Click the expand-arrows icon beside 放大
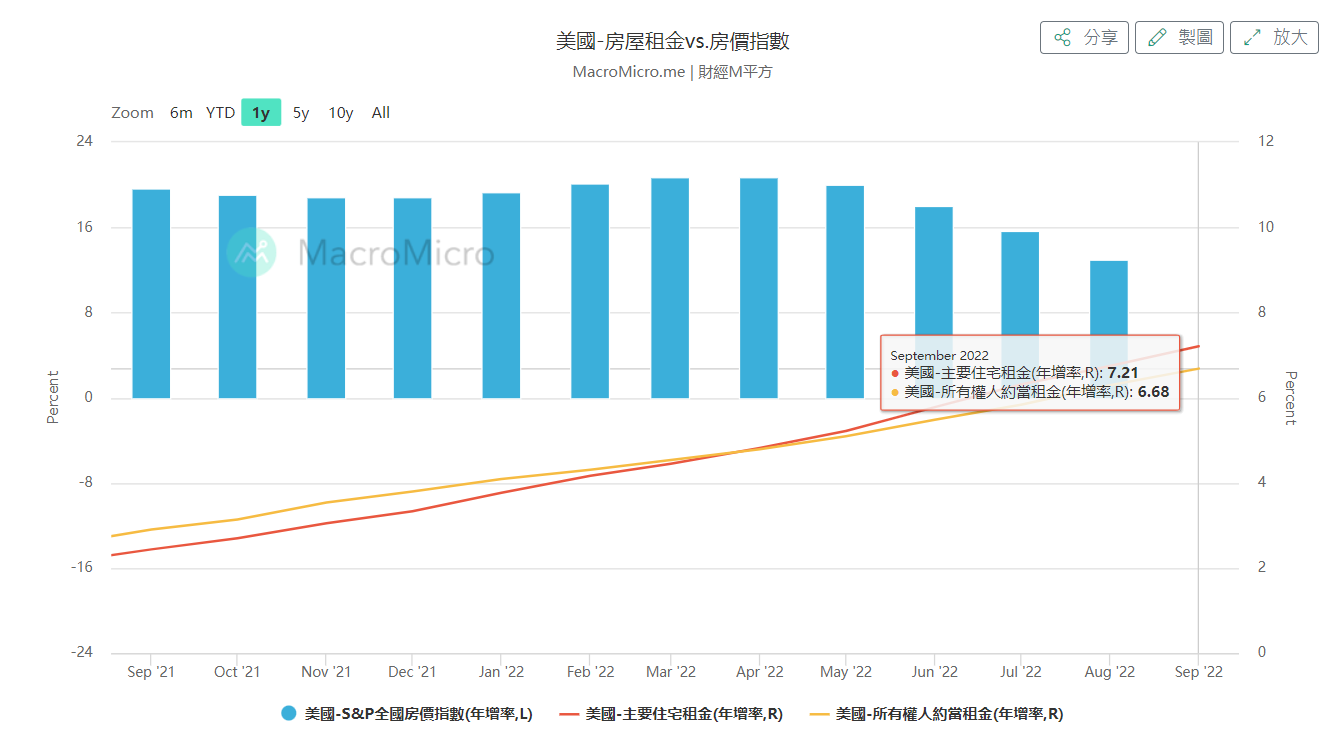Image resolution: width=1320 pixels, height=730 pixels. pyautogui.click(x=1251, y=37)
